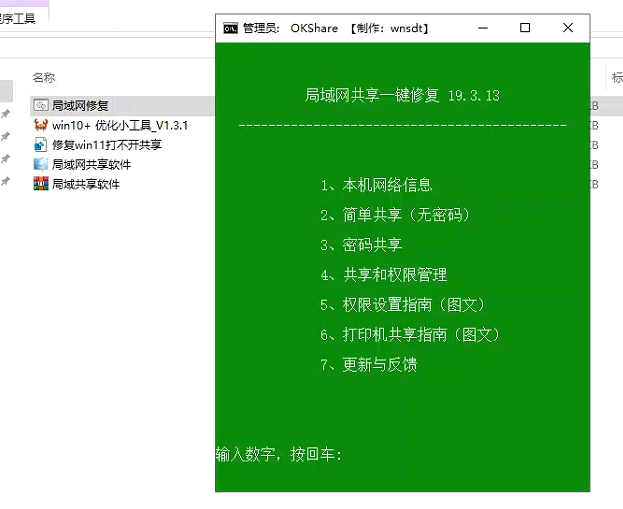623x509 pixels.
Task: Select the file 修复win11打不开共享
Action: 107,145
